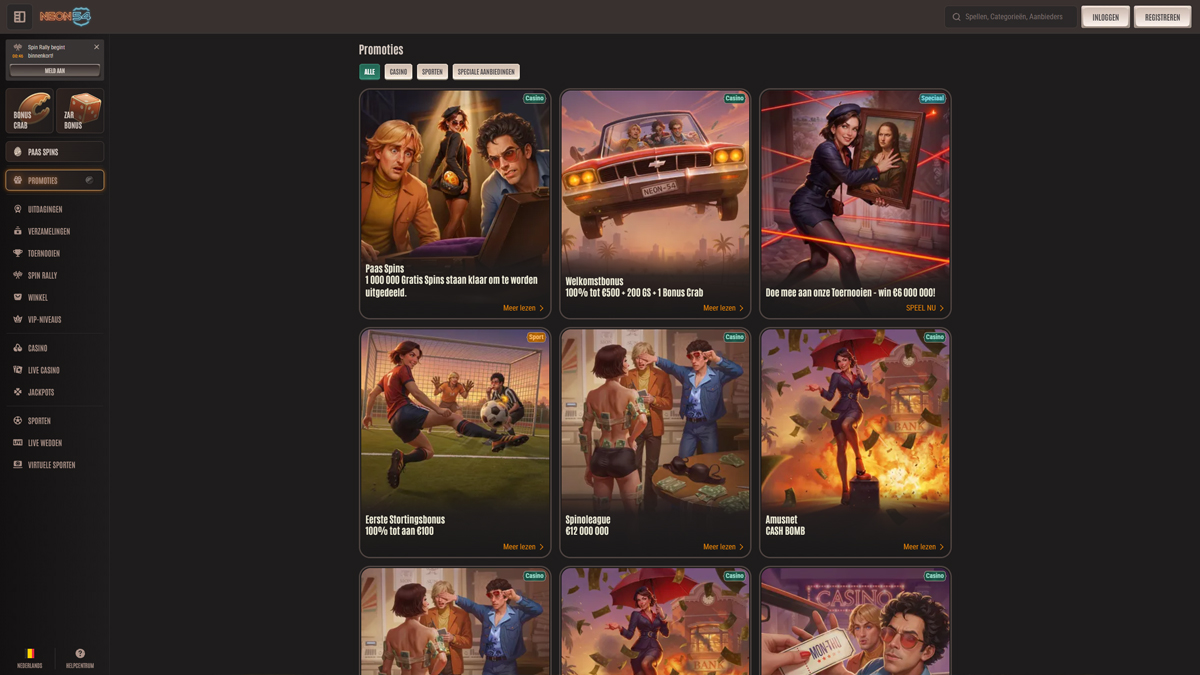Click the Inloggen button

click(1105, 17)
